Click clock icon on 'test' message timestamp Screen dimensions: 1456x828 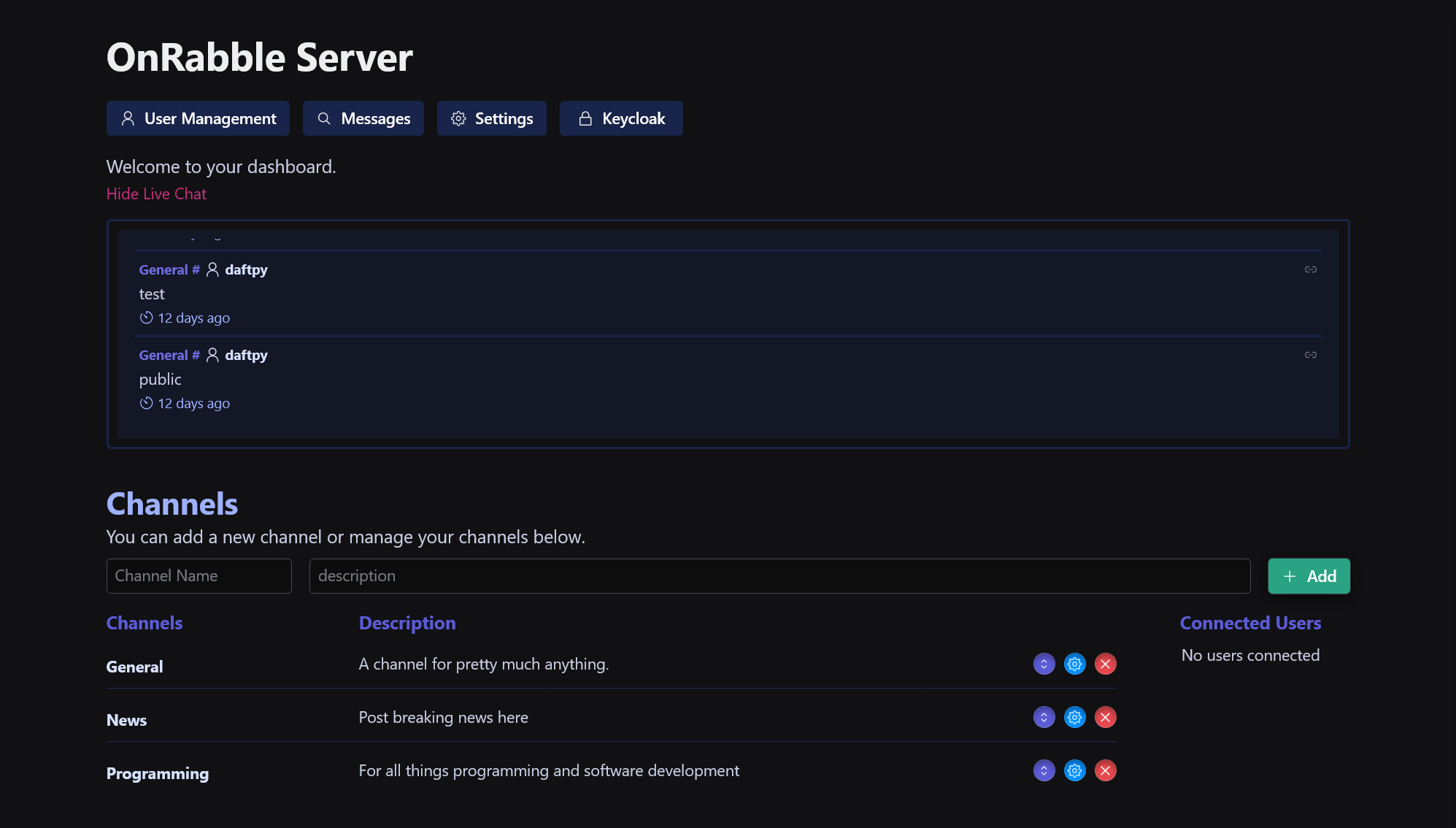(x=146, y=318)
